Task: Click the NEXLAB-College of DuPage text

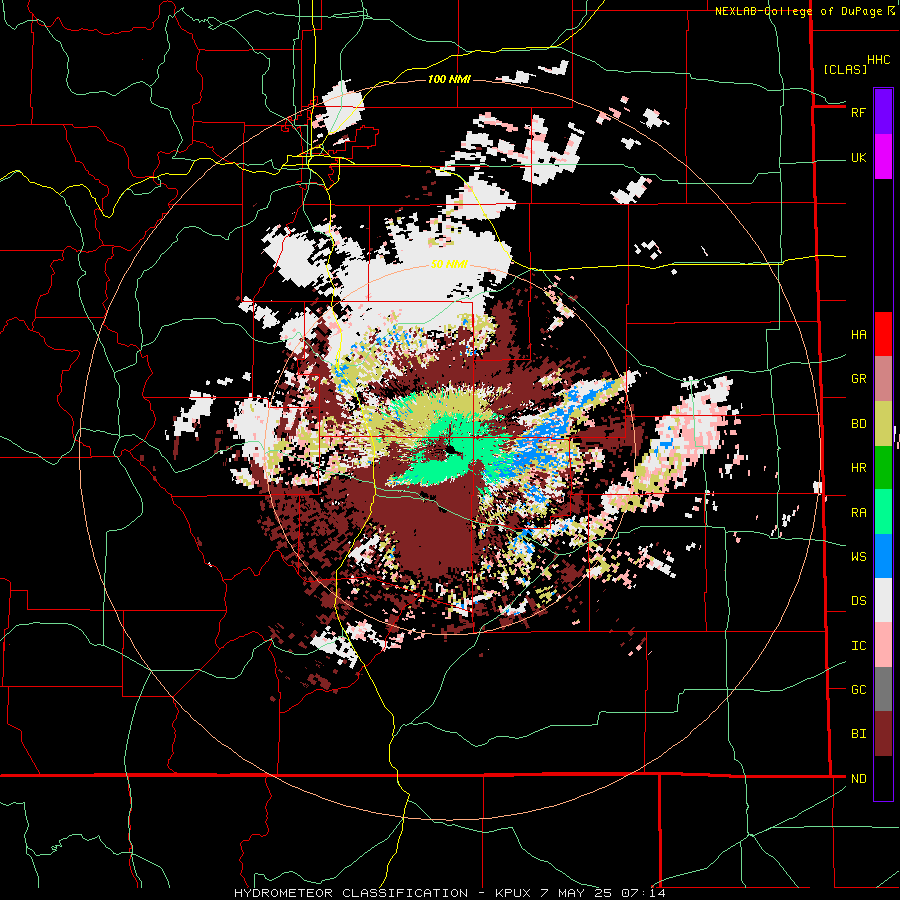Action: coord(798,11)
